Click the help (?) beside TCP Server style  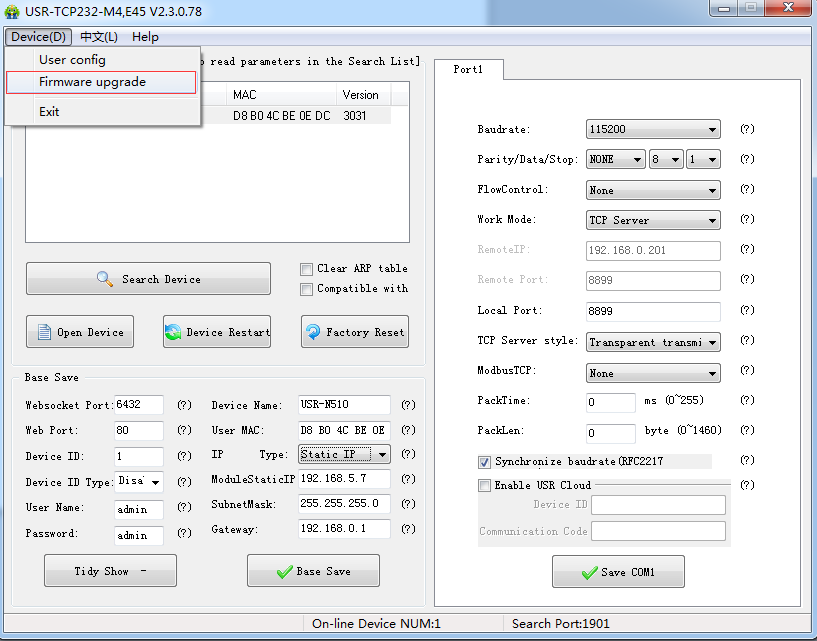click(747, 340)
